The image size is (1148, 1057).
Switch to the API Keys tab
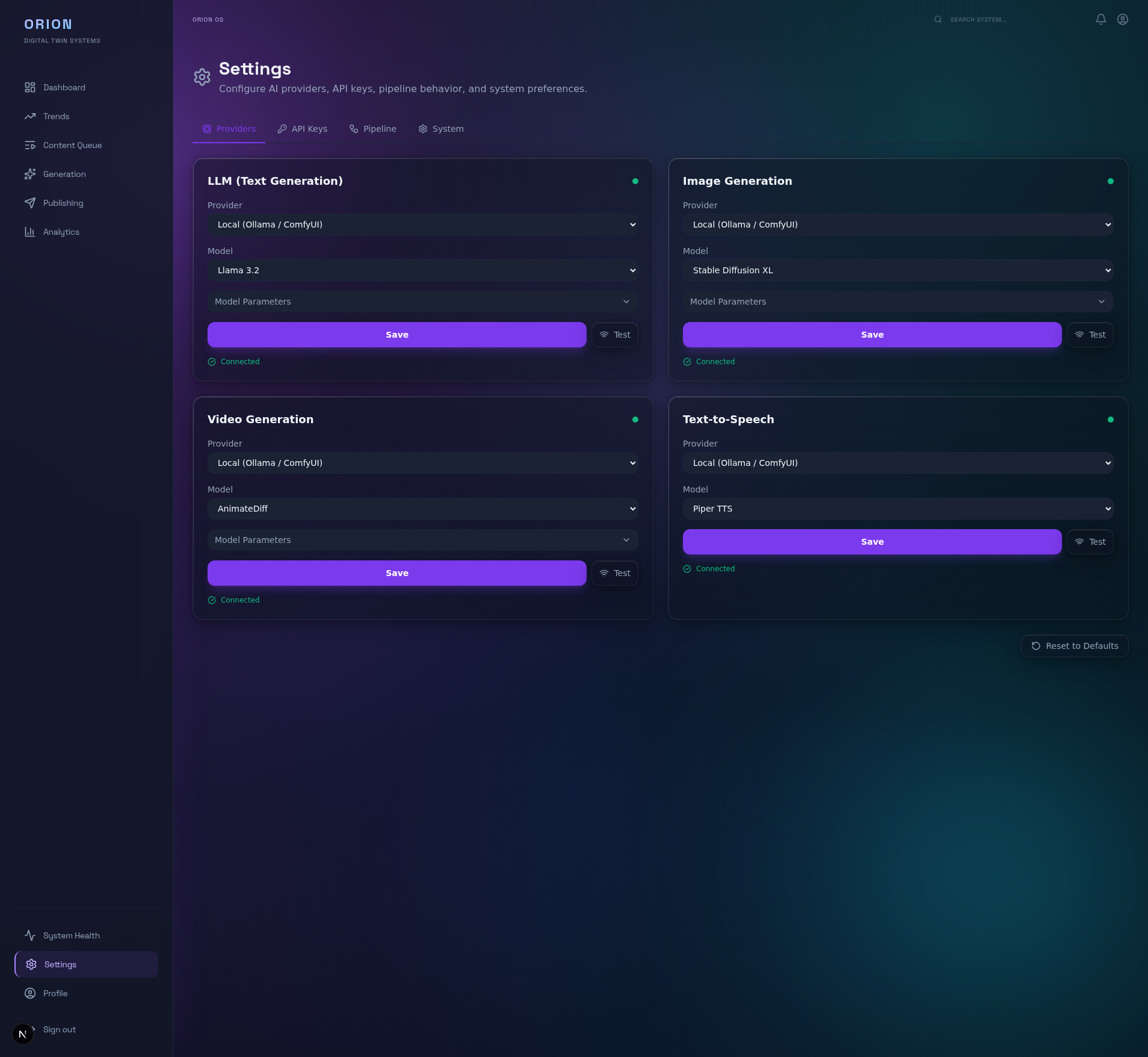coord(303,129)
